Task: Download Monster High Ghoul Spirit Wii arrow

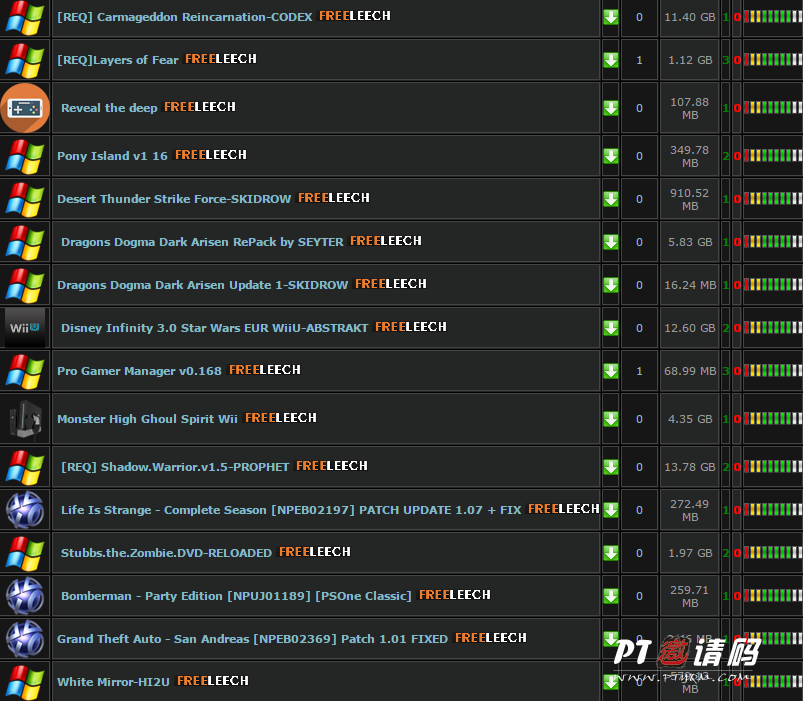Action: click(x=610, y=419)
